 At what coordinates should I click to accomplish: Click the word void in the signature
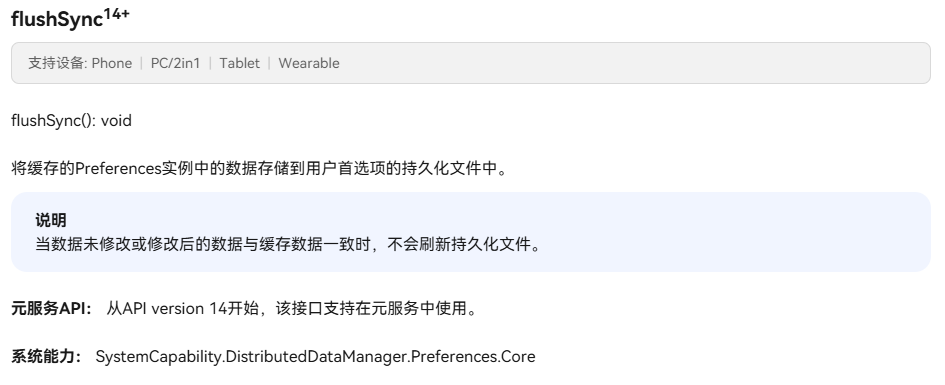pyautogui.click(x=116, y=121)
